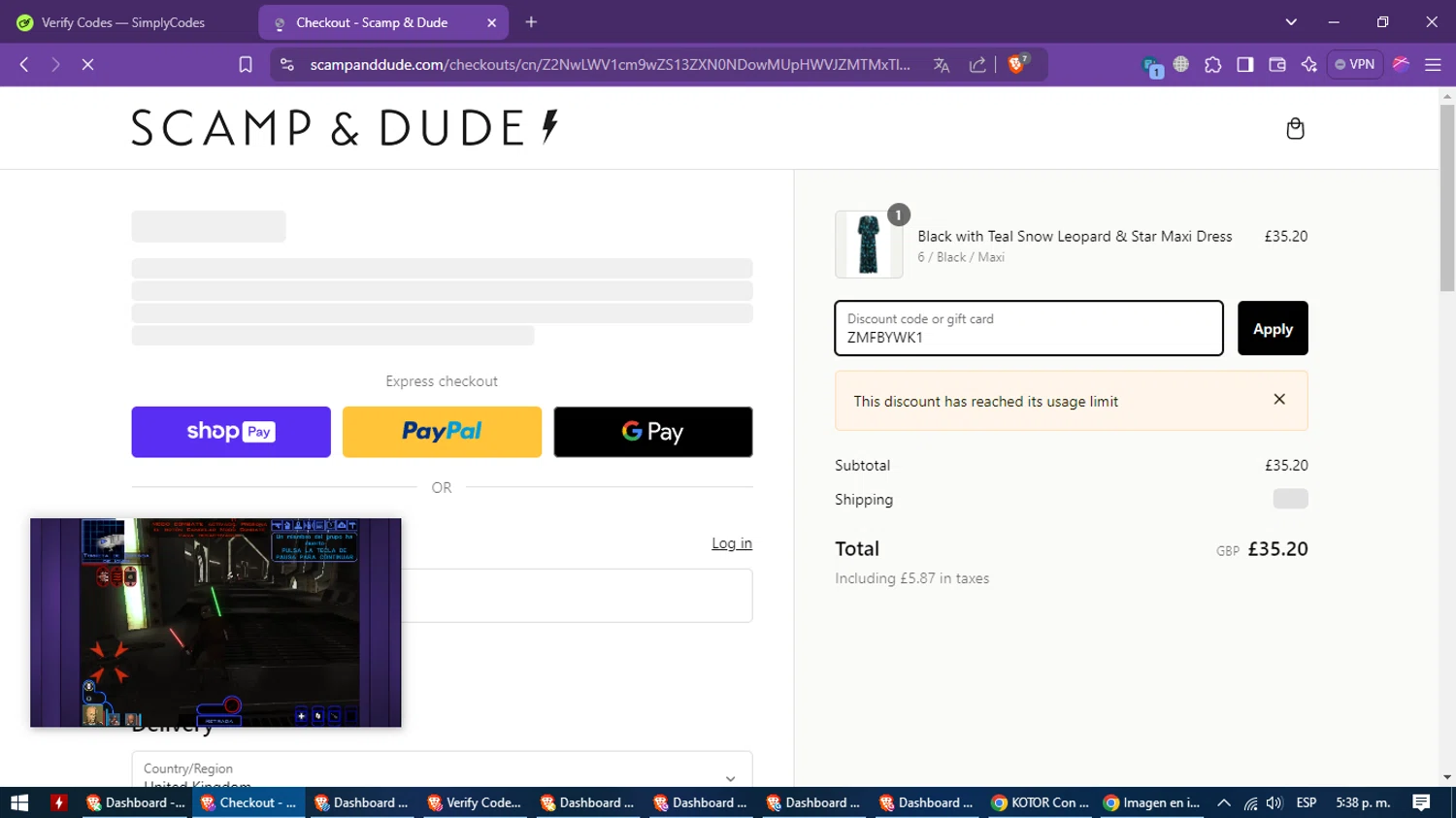This screenshot has height=818, width=1456.
Task: Go forward in browser history
Action: [55, 64]
